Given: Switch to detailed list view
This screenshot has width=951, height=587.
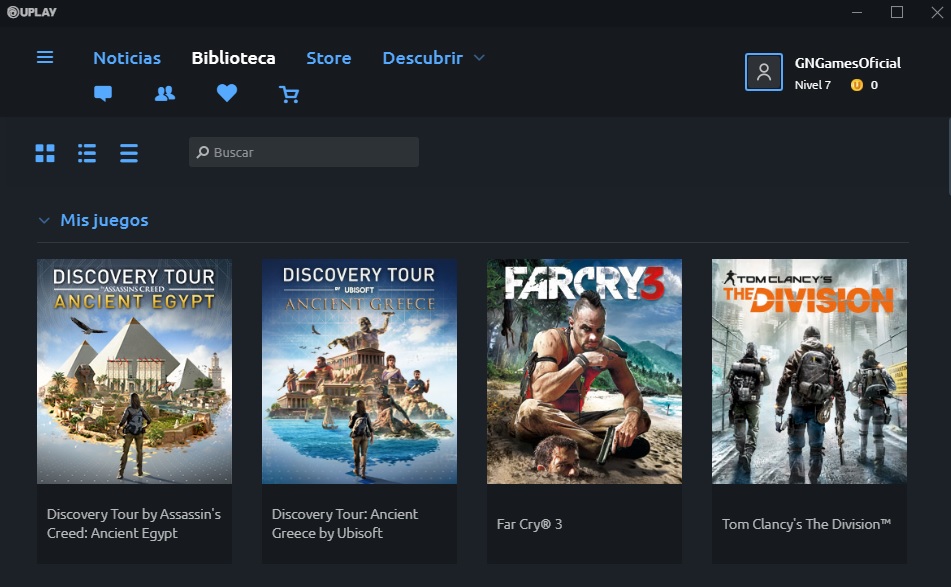Looking at the screenshot, I should [x=87, y=153].
